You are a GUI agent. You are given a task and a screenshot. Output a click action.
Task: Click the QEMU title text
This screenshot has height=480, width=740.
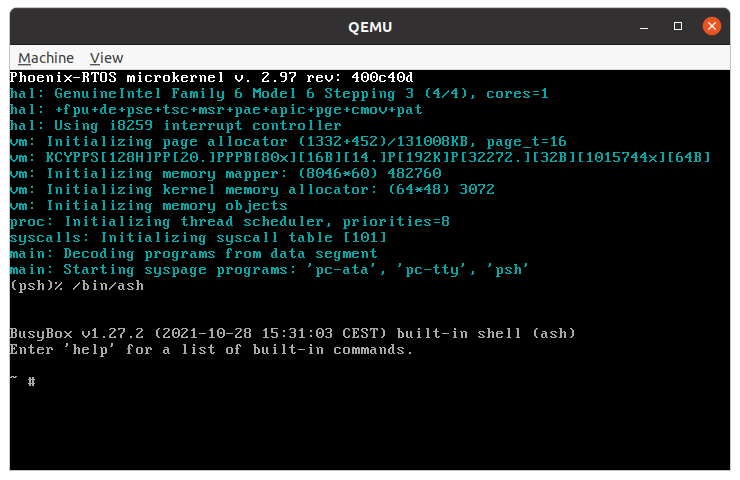[370, 27]
